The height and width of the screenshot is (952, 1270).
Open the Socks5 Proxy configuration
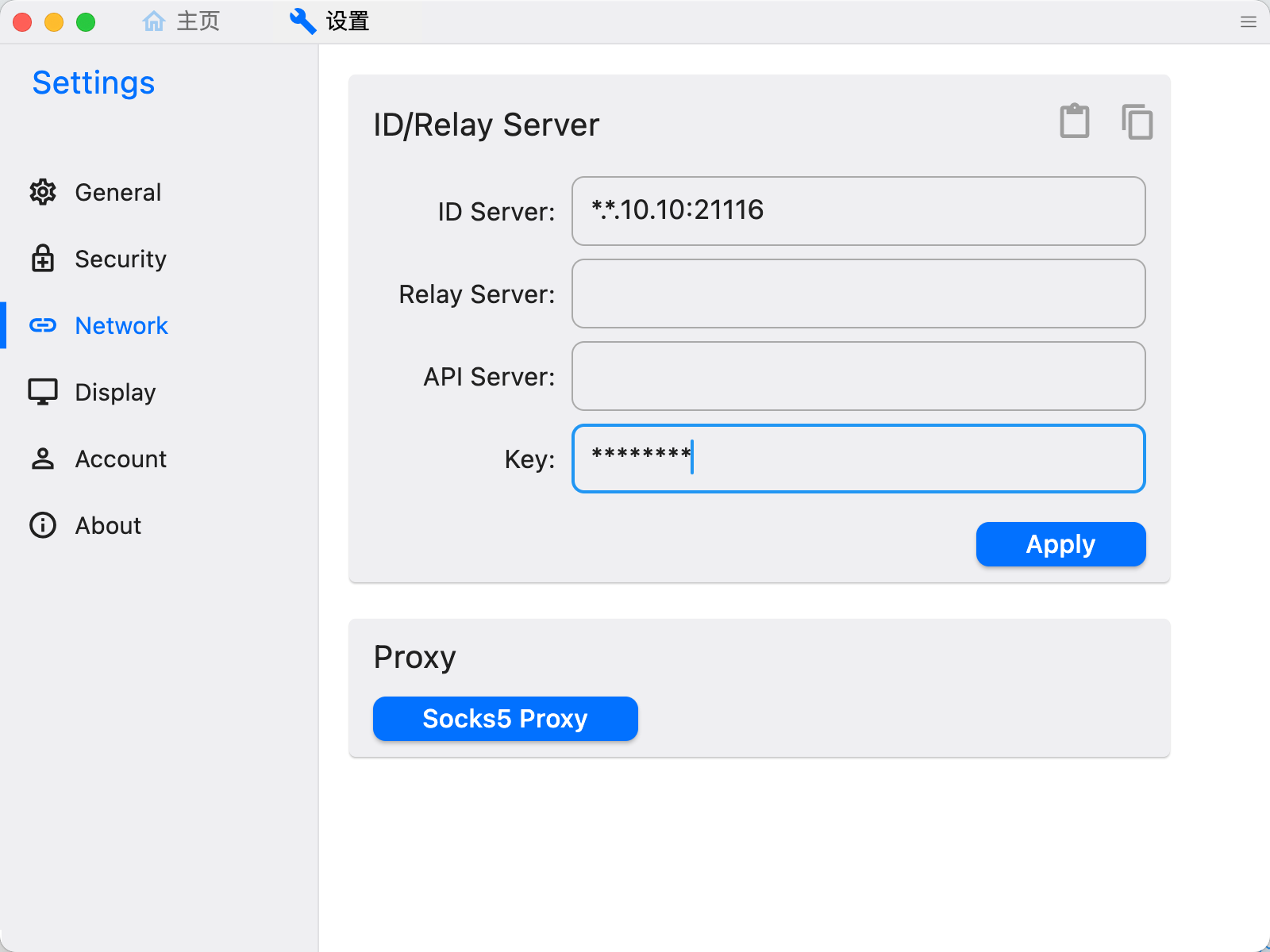click(x=505, y=719)
